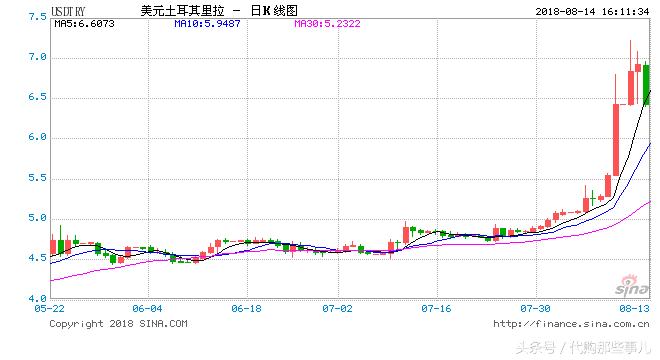Click the 07-30 date axis label

click(x=535, y=309)
